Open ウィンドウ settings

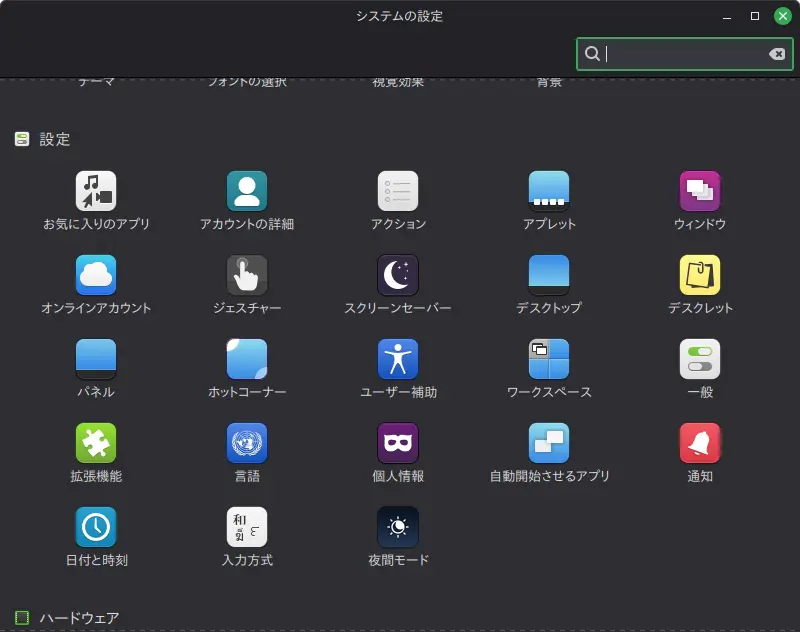pos(699,189)
